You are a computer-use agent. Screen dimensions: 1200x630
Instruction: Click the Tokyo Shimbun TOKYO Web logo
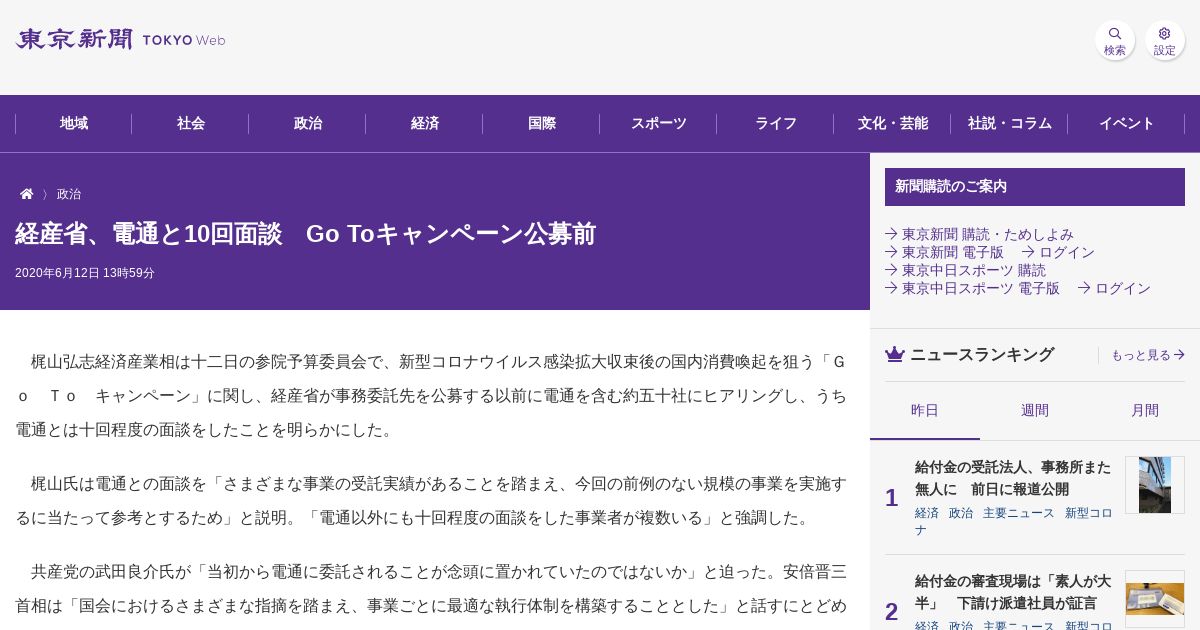(120, 40)
